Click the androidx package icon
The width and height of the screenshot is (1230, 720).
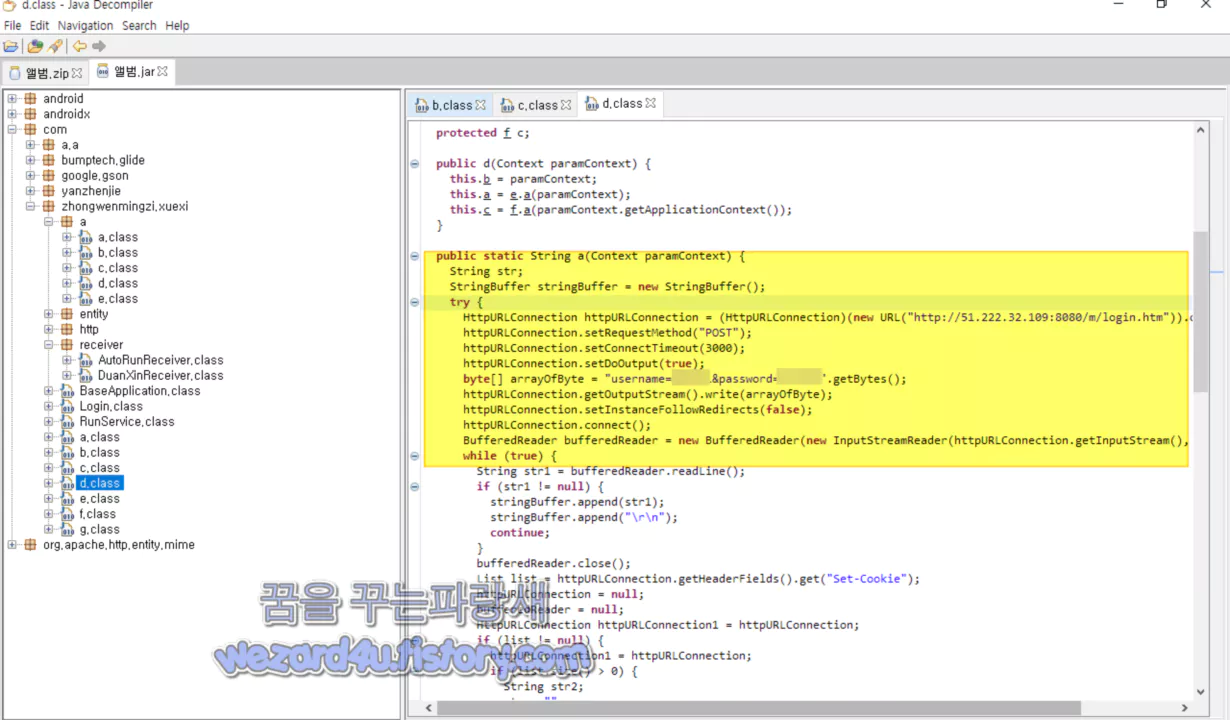click(x=31, y=114)
